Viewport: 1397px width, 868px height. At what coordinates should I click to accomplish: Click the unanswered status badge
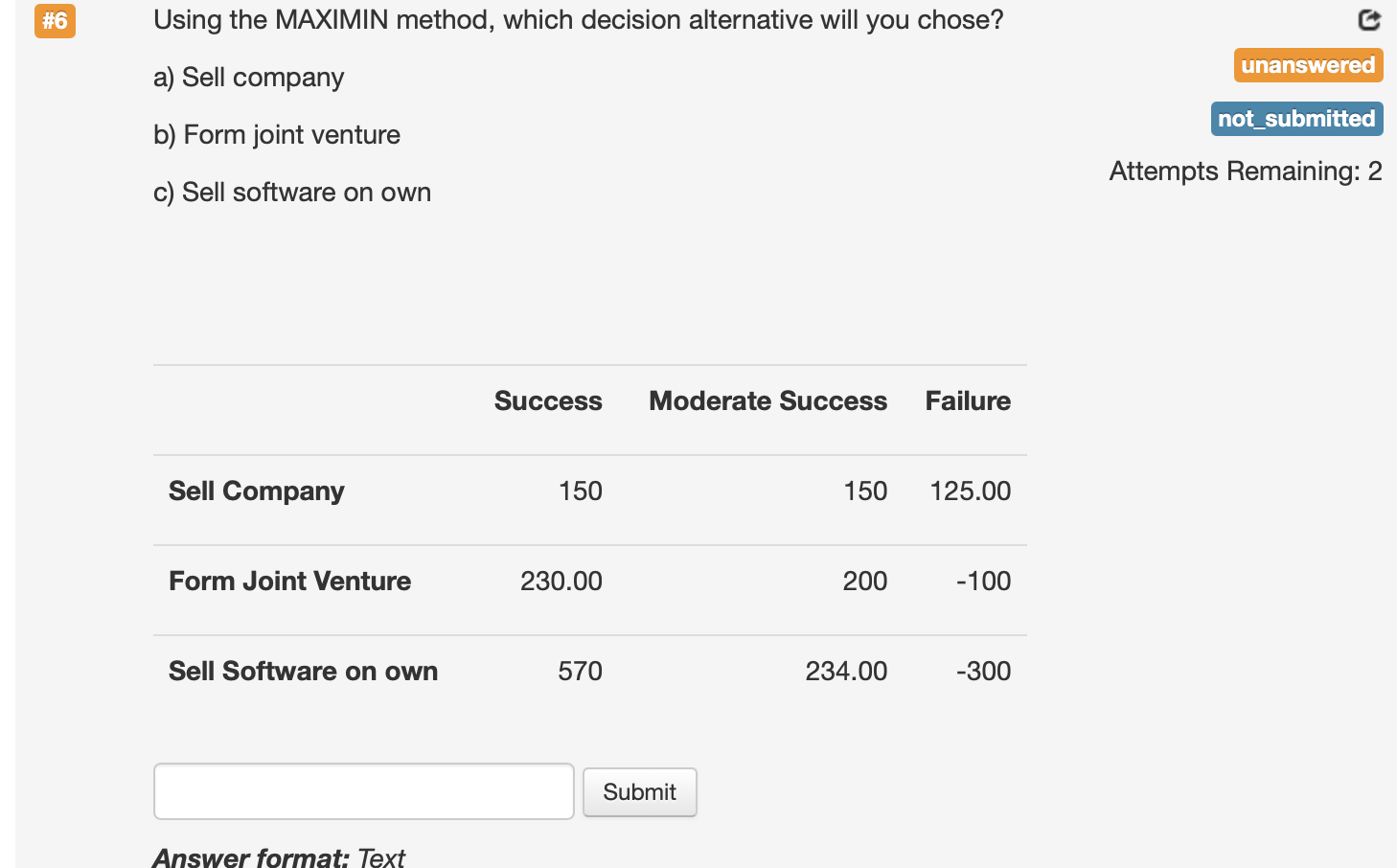[1308, 65]
